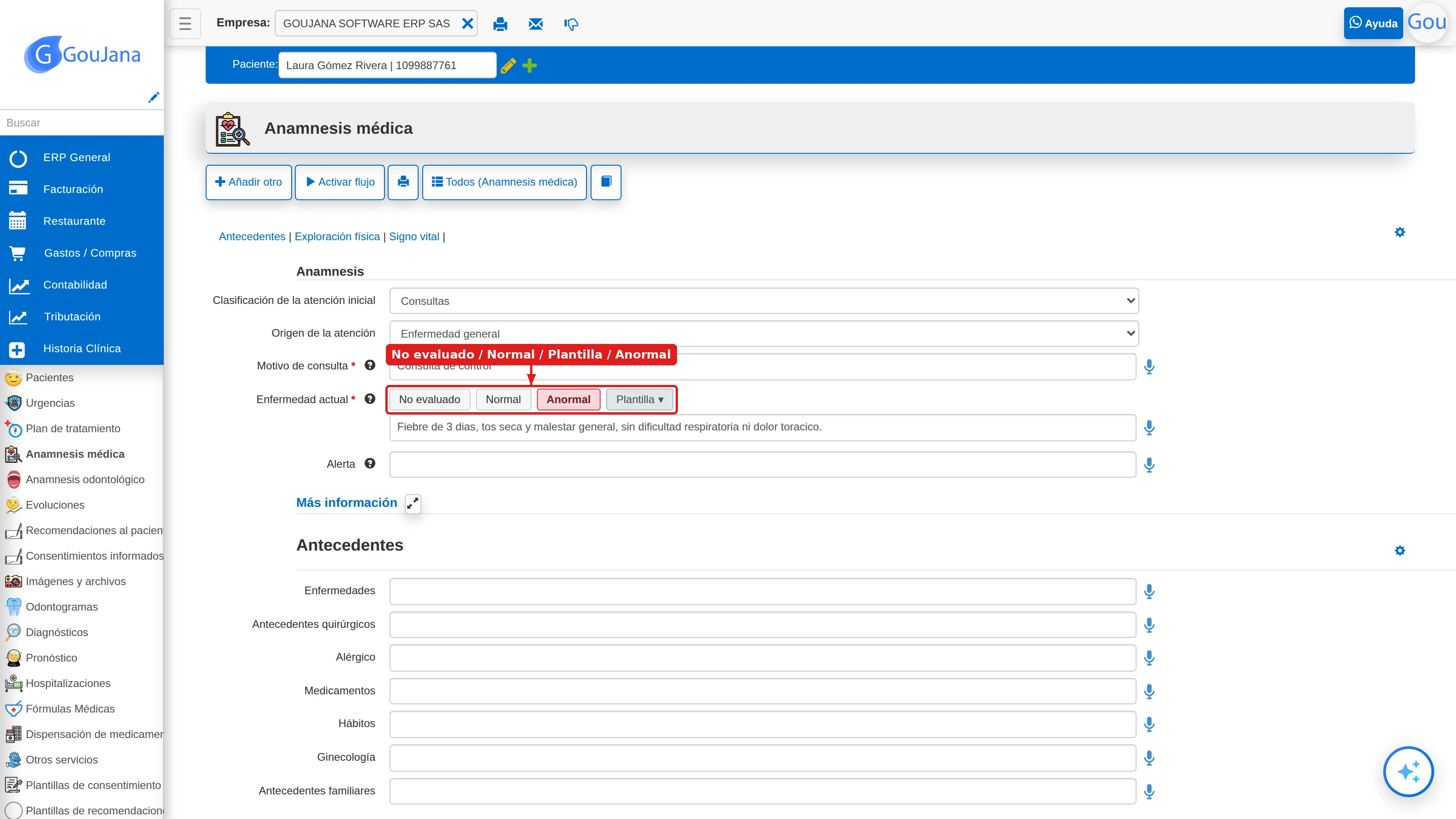Click the thumbs-down feedback icon
This screenshot has height=819, width=1456.
tap(571, 24)
